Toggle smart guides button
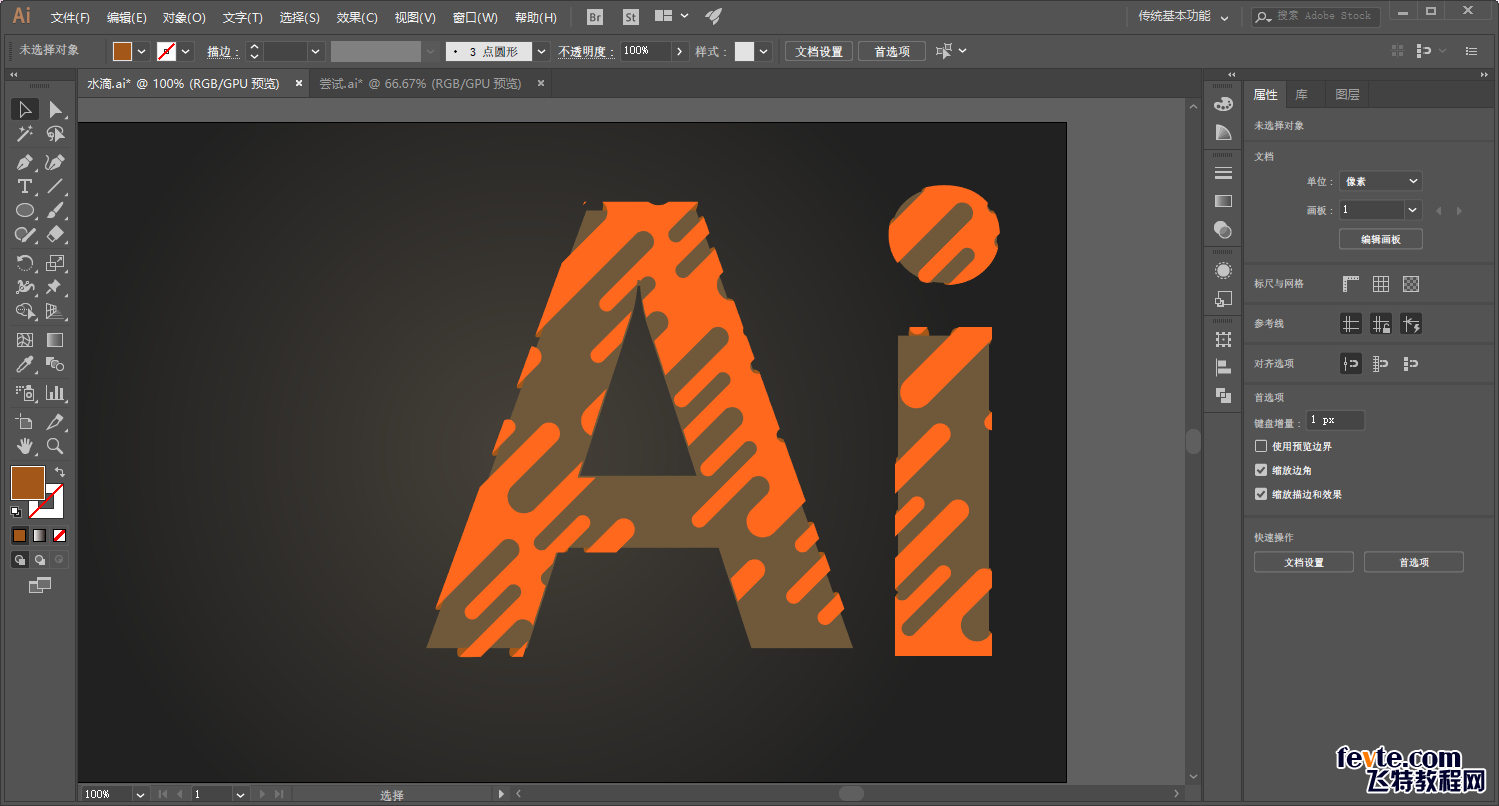This screenshot has width=1499, height=806. pos(1411,324)
